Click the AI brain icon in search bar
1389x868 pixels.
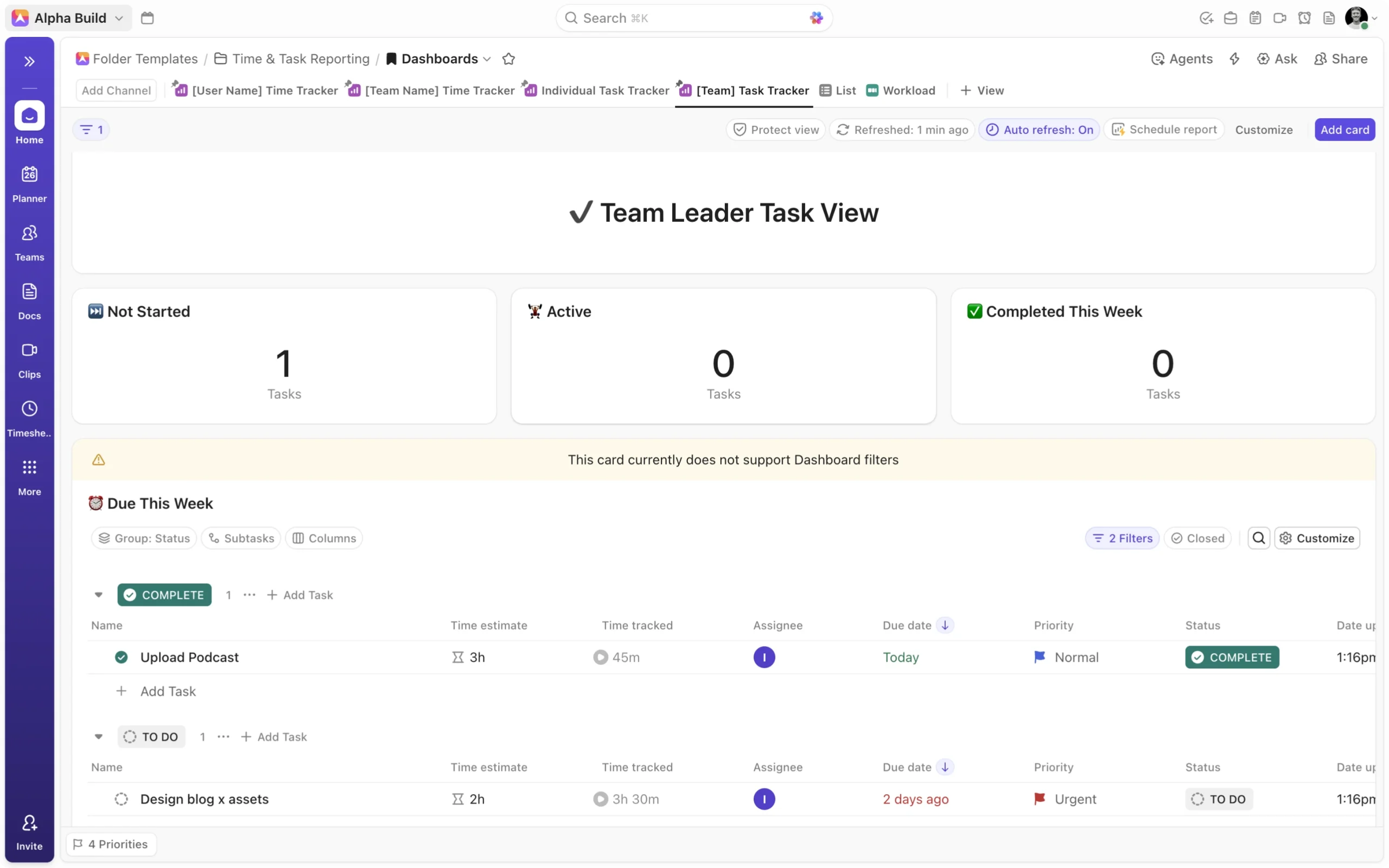[815, 18]
